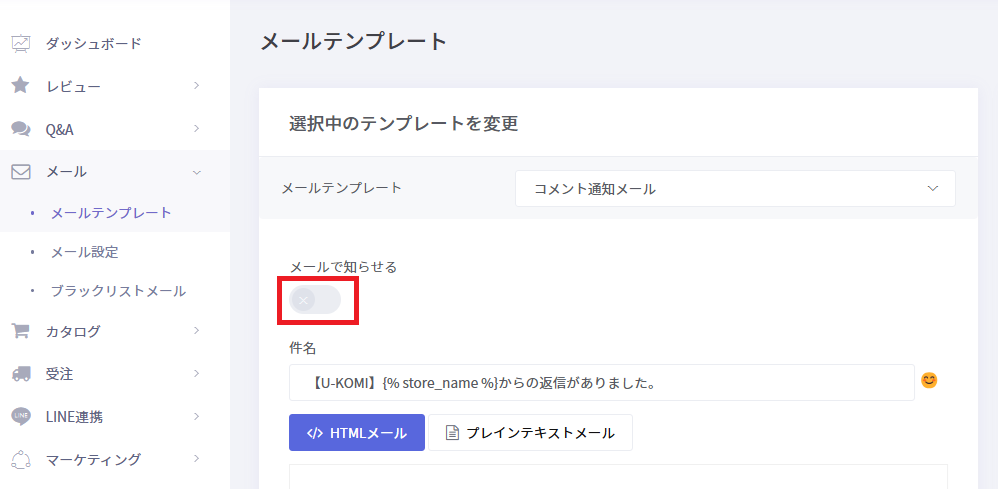Click the mail envelope icon
Image resolution: width=998 pixels, height=489 pixels.
coord(21,171)
